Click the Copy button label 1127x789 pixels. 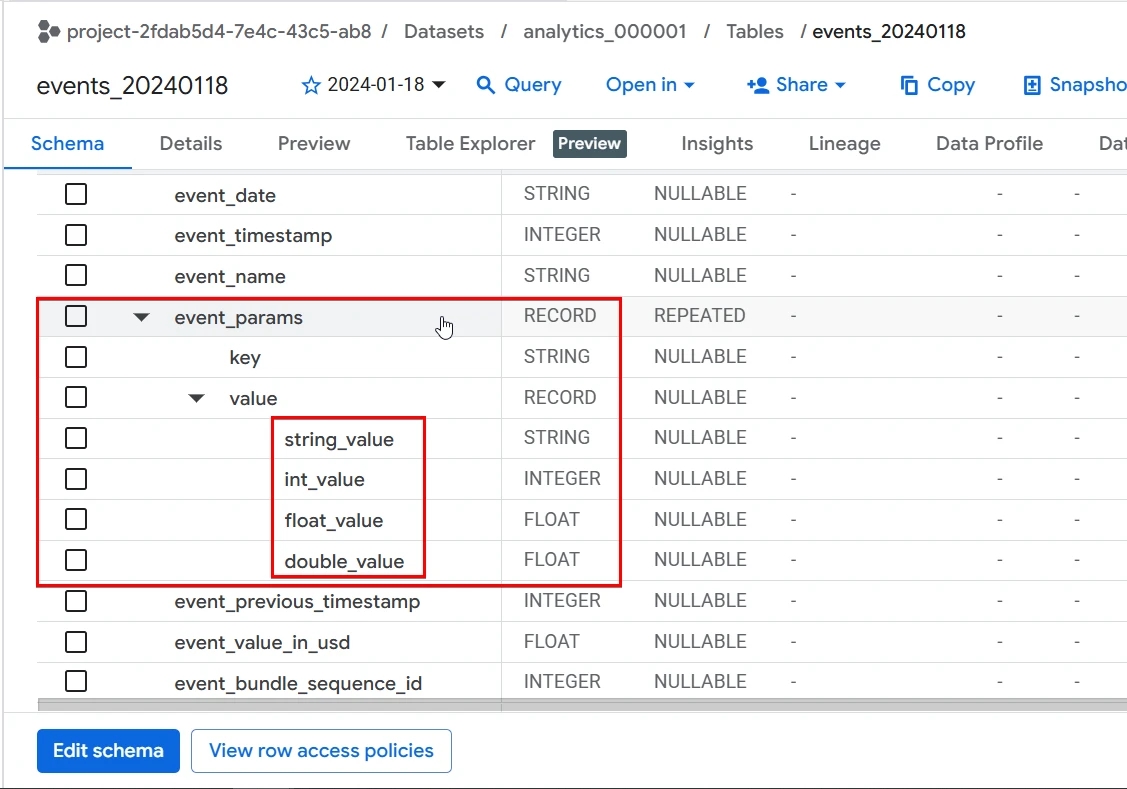click(951, 85)
